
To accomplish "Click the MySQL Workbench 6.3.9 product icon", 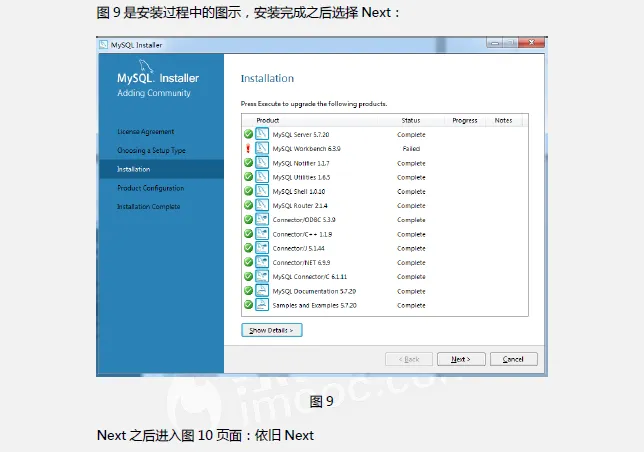I will click(262, 148).
